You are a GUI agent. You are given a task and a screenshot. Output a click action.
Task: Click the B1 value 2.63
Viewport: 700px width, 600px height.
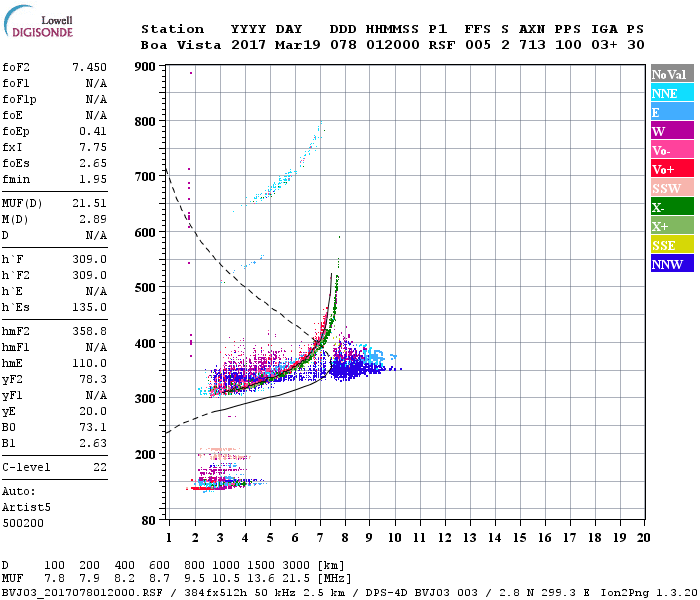[x=93, y=444]
